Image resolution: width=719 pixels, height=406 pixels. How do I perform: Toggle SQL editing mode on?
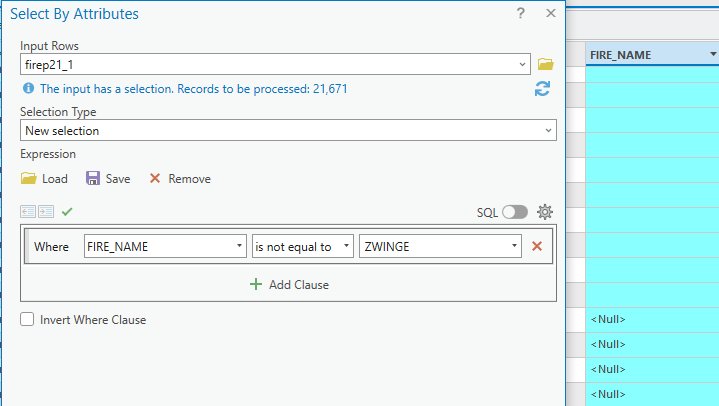[x=514, y=212]
